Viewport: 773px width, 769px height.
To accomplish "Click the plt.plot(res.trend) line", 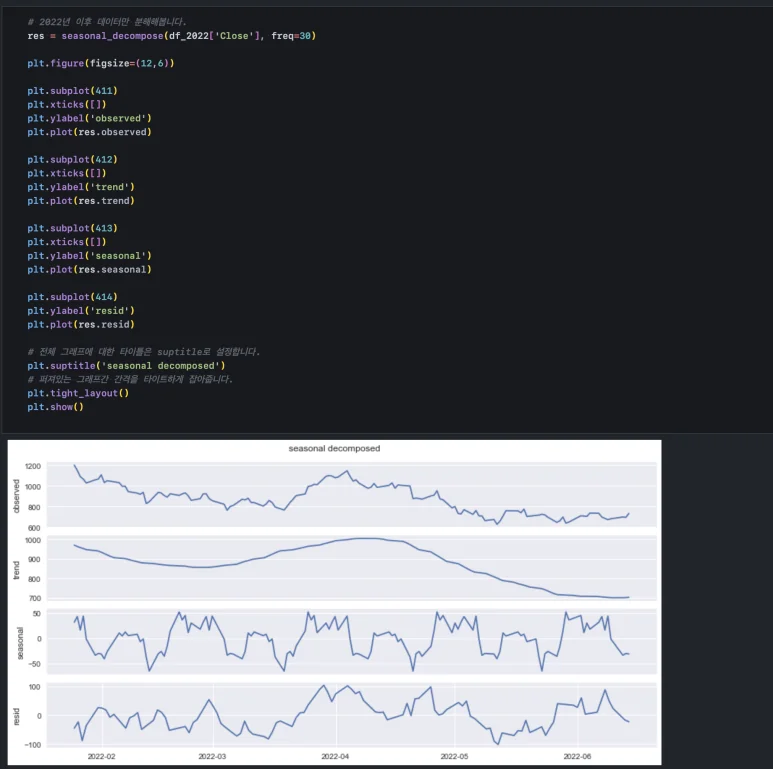I will [x=80, y=201].
